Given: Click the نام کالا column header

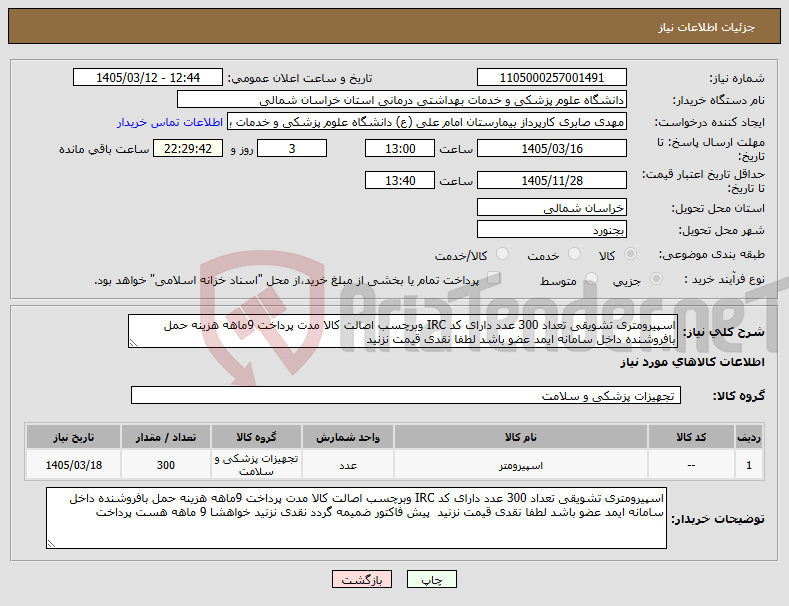Looking at the screenshot, I should pos(520,437).
